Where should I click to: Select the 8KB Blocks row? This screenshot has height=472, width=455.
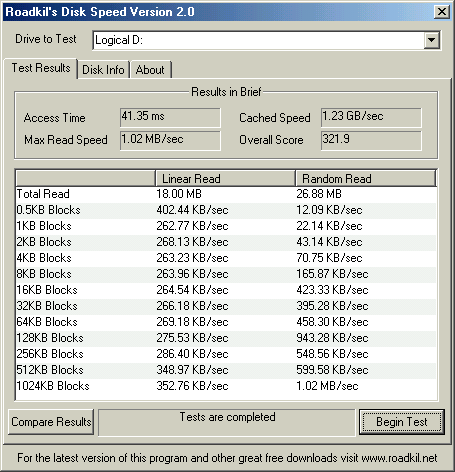(226, 274)
